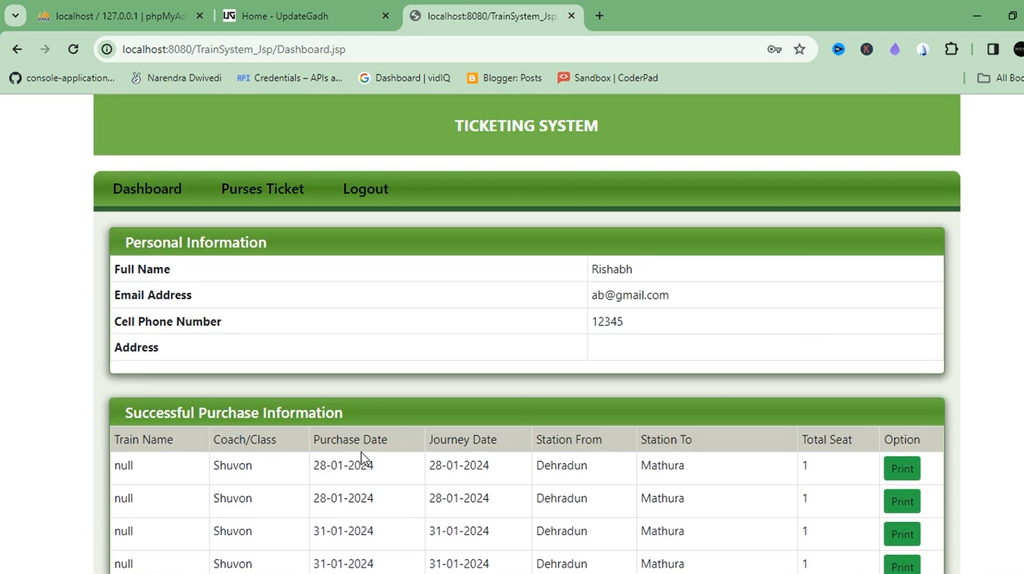Viewport: 1024px width, 574px height.
Task: Open the Credentials – APIs bookmark
Action: 290,78
